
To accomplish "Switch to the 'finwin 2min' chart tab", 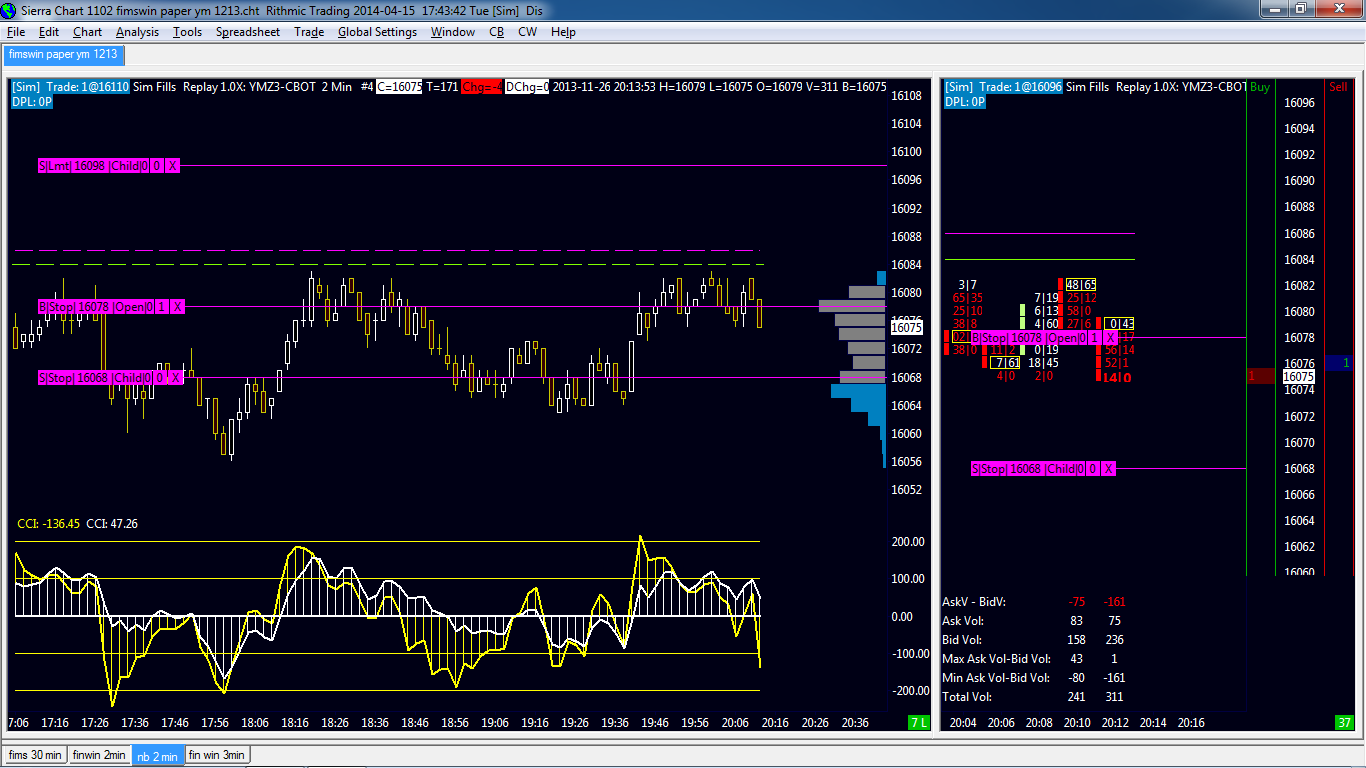I will coord(99,755).
